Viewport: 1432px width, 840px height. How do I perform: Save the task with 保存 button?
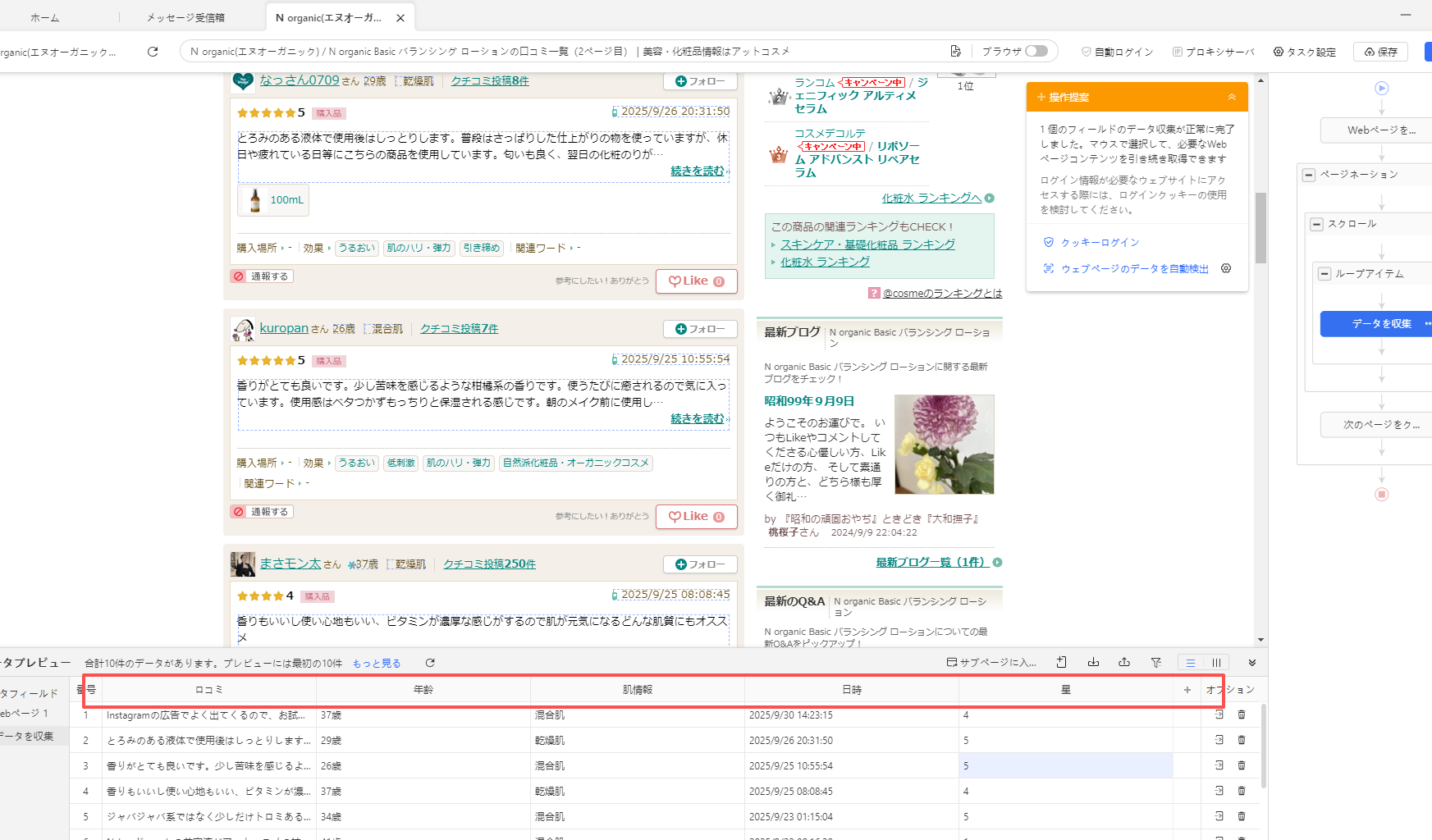[1381, 52]
